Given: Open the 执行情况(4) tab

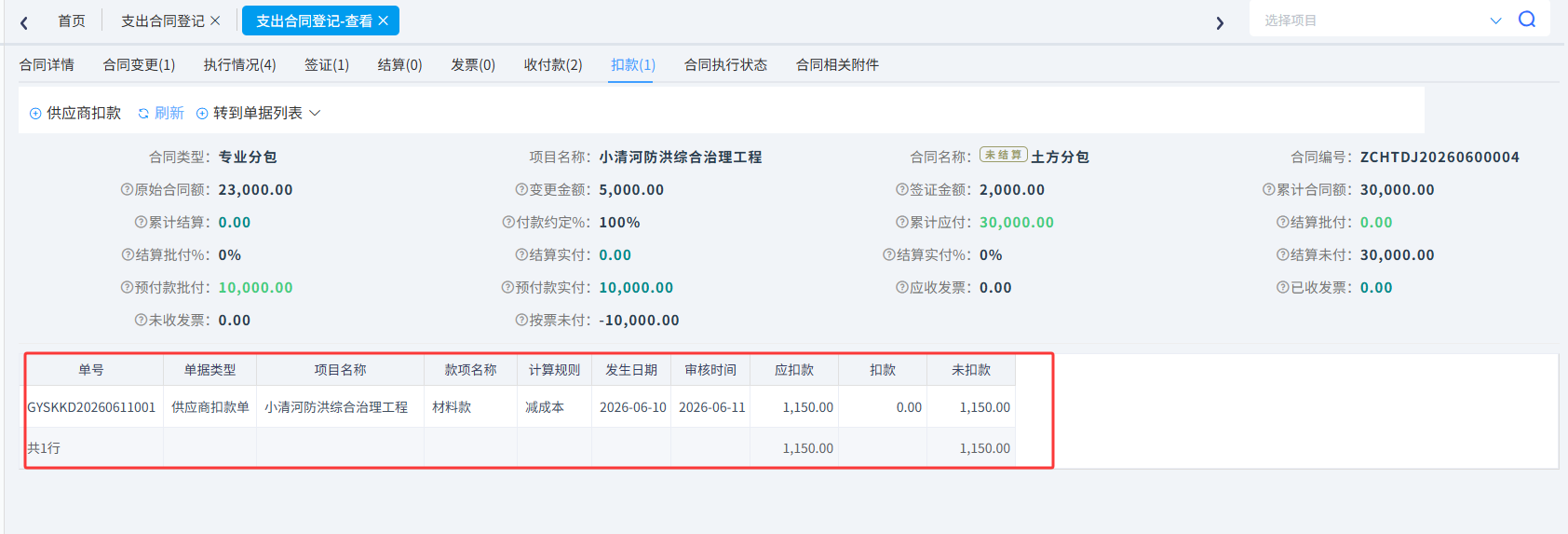Looking at the screenshot, I should coord(240,64).
